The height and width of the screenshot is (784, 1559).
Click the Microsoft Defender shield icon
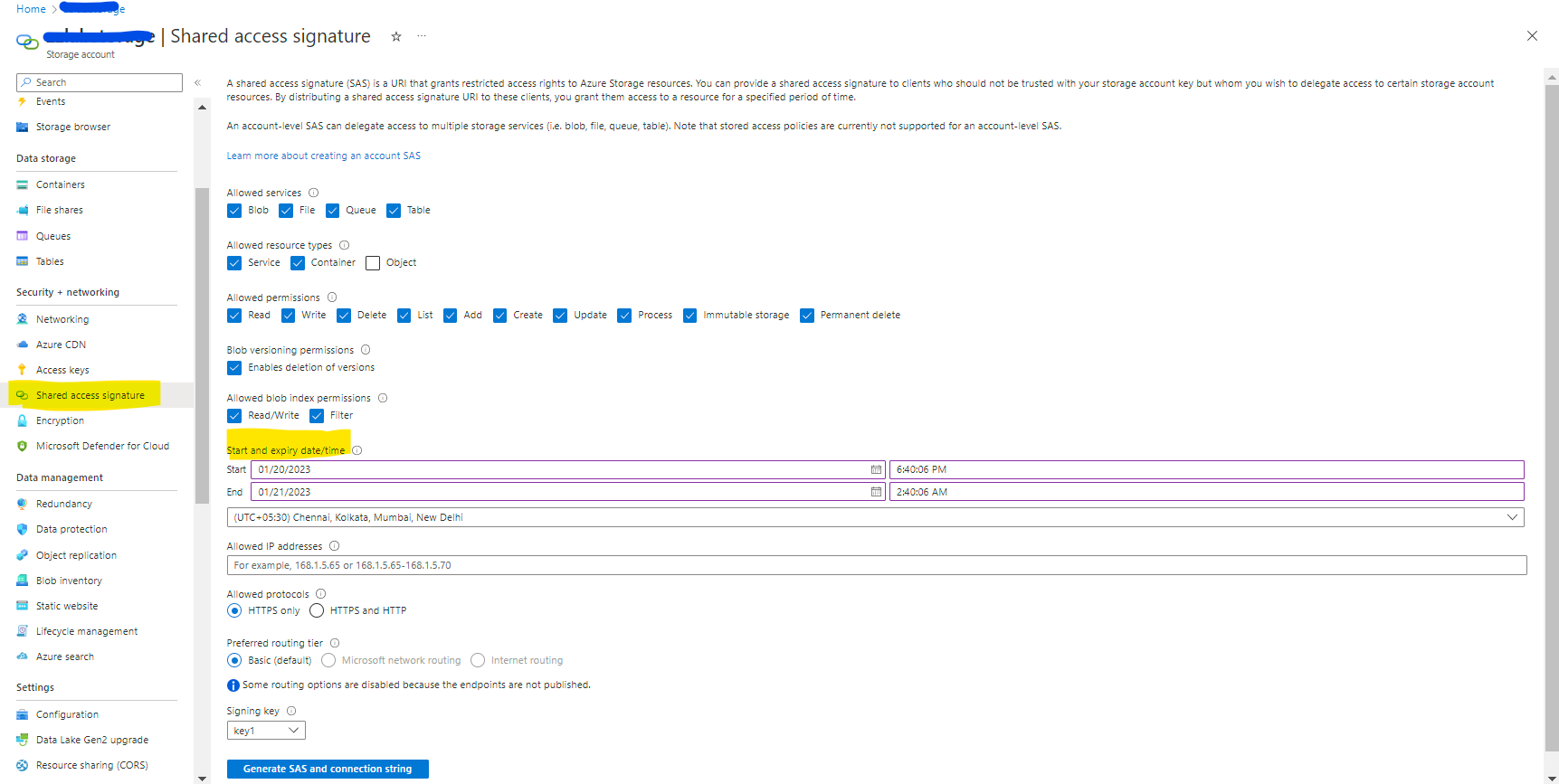[23, 446]
